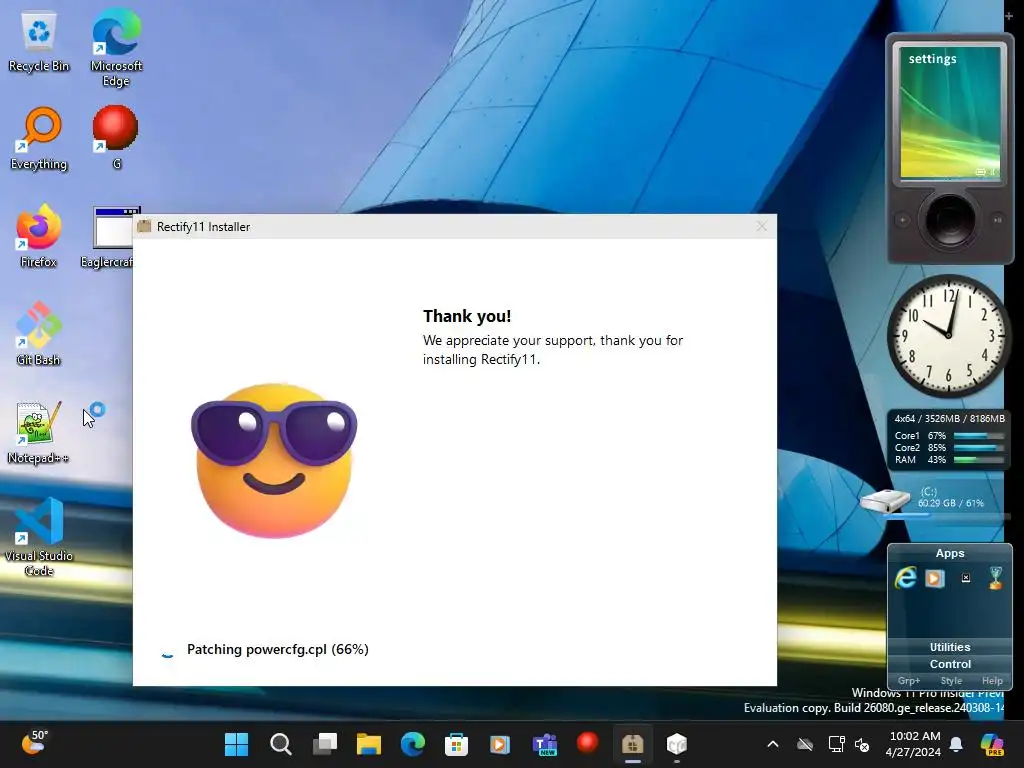Click the Thank you! heading
The height and width of the screenshot is (768, 1024).
[467, 316]
